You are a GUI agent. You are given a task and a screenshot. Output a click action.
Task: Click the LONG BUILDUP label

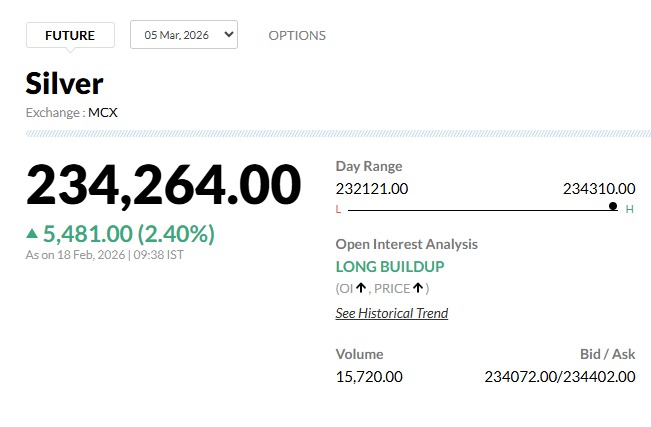click(390, 267)
